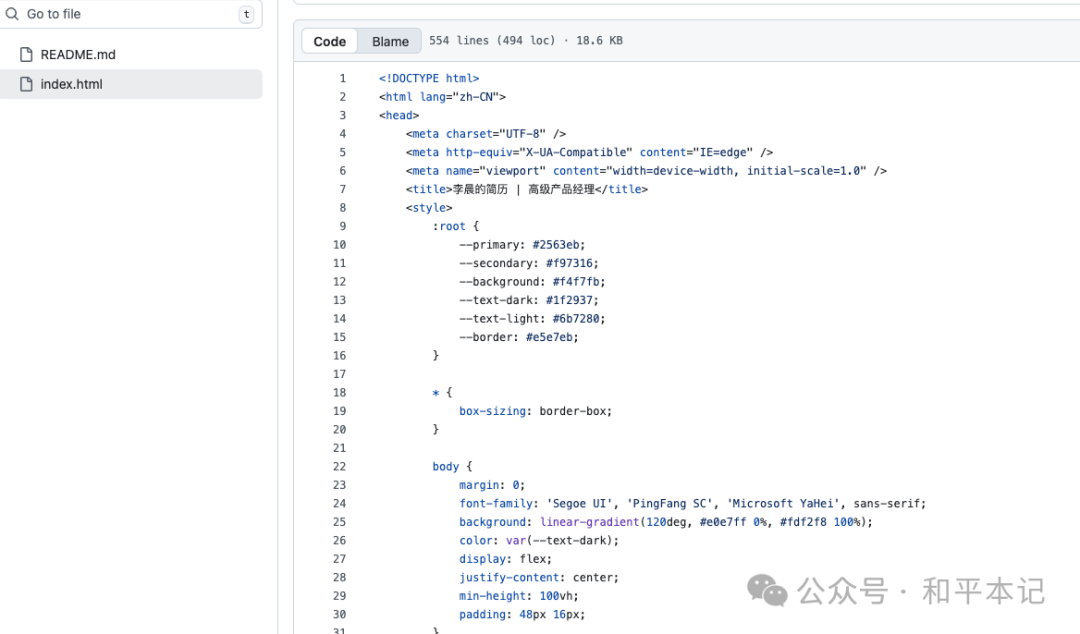Click the ':root {' selector line
The image size is (1080, 634).
455,226
